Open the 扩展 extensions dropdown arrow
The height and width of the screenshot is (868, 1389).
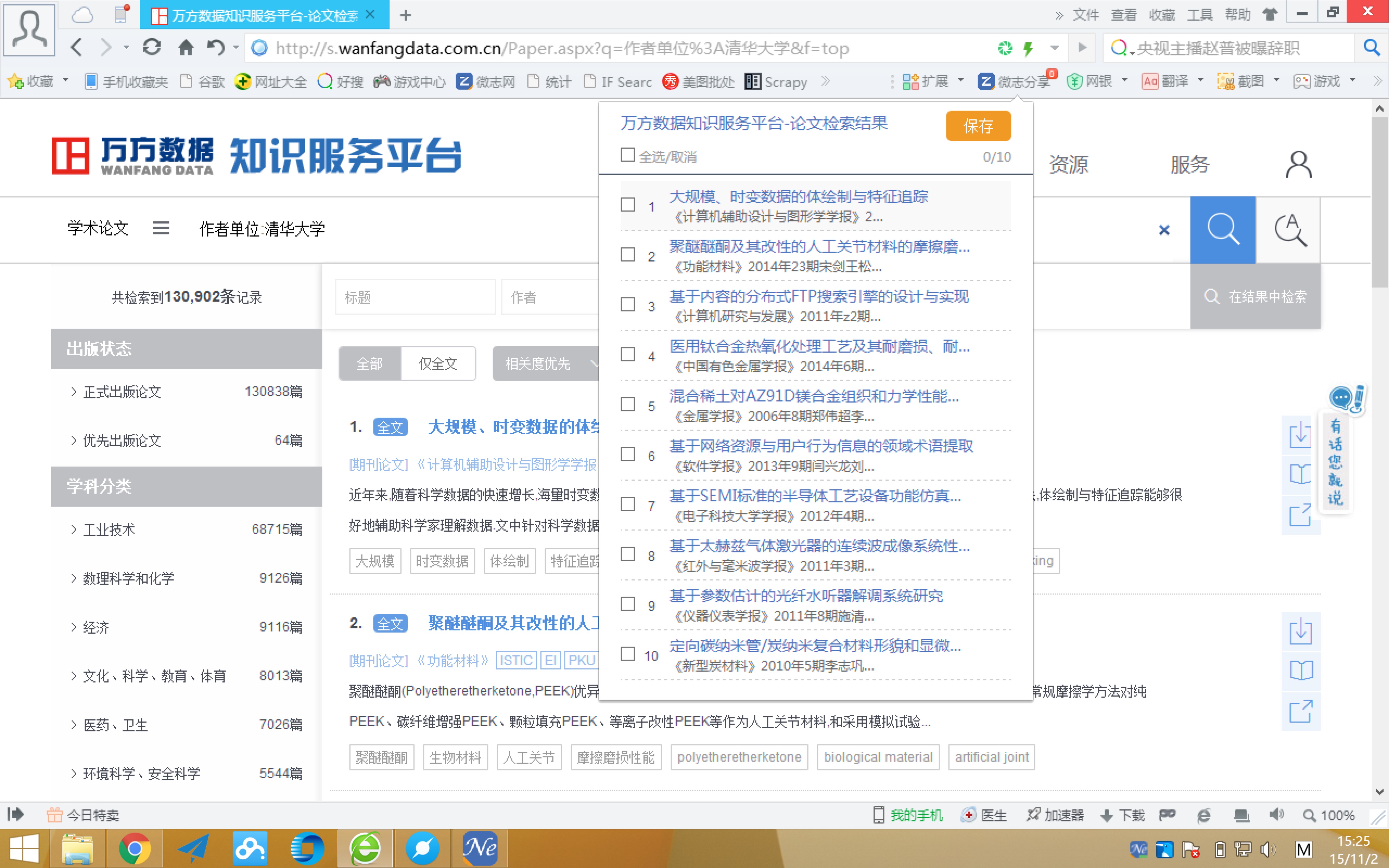point(961,80)
